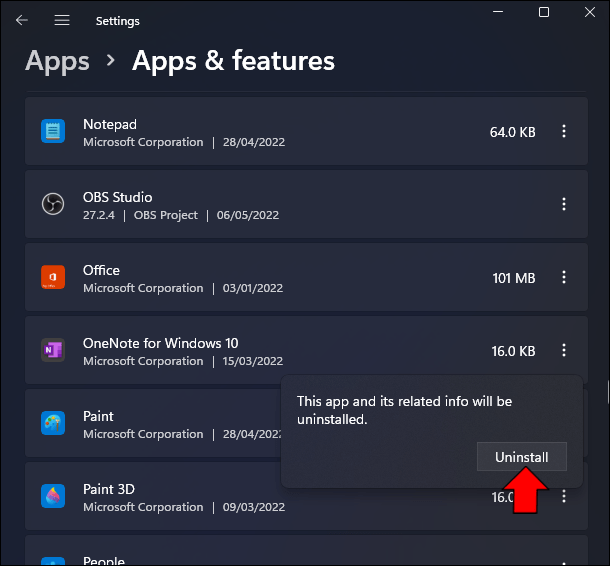Click the Paint app icon
610x566 pixels.
click(53, 423)
